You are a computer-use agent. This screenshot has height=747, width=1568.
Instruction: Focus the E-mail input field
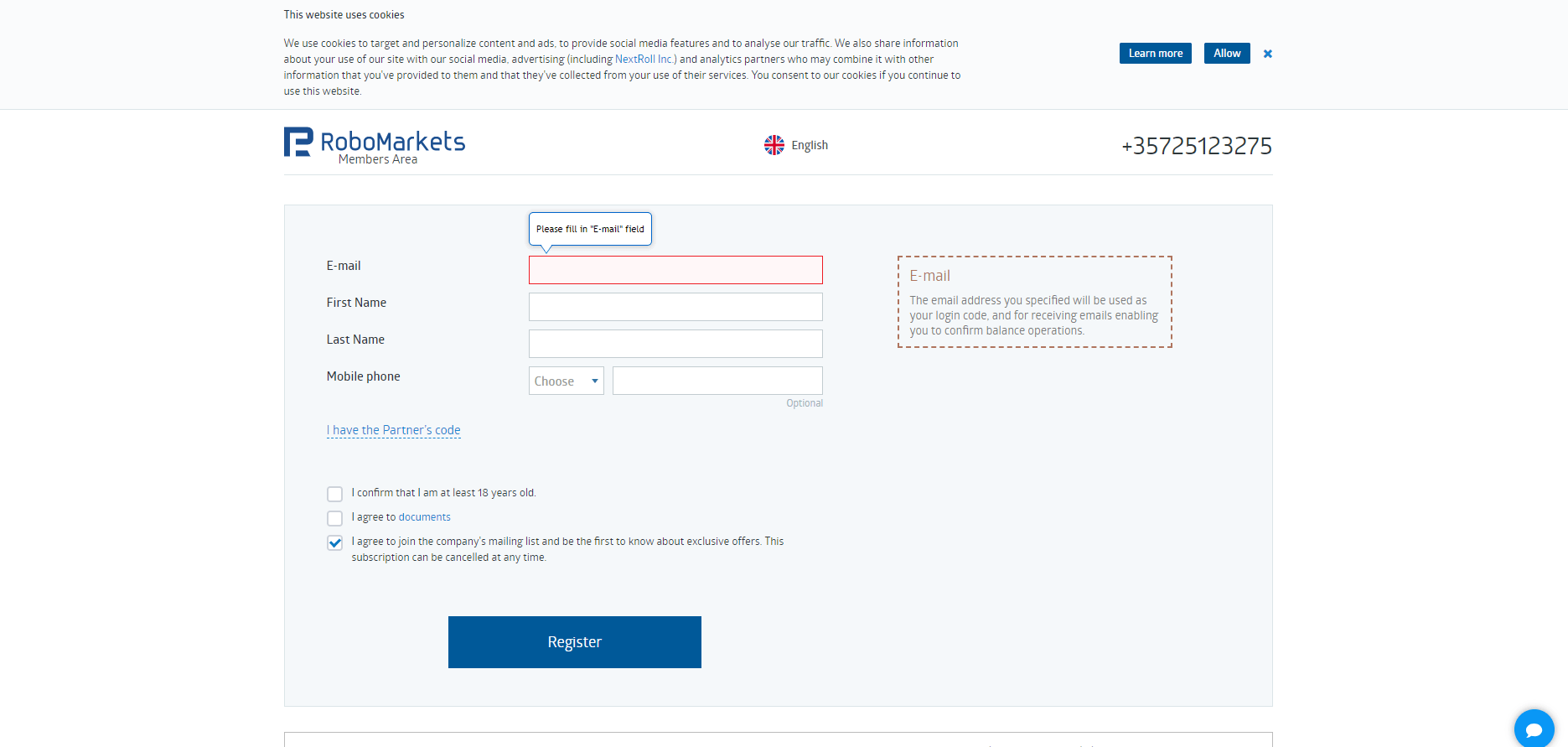675,270
